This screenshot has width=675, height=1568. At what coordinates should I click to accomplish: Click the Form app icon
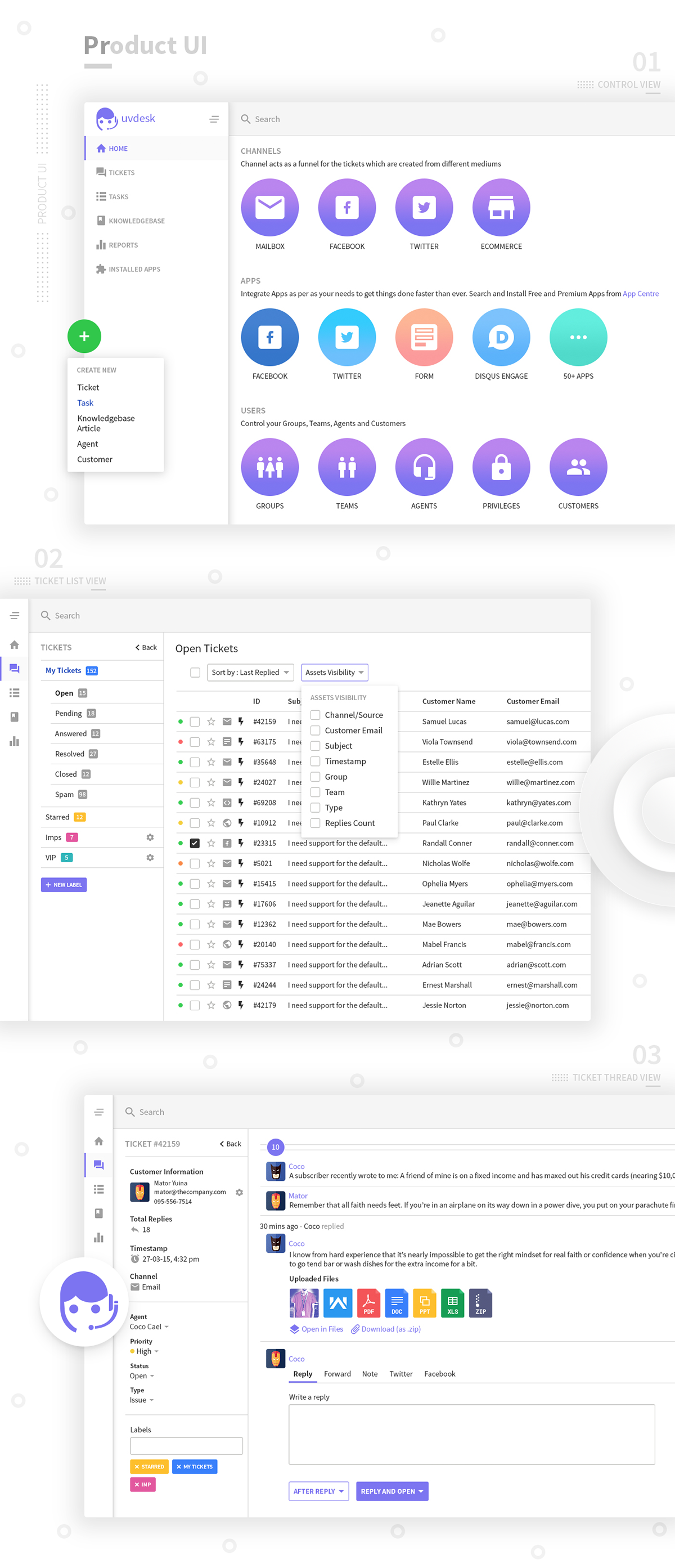click(423, 337)
